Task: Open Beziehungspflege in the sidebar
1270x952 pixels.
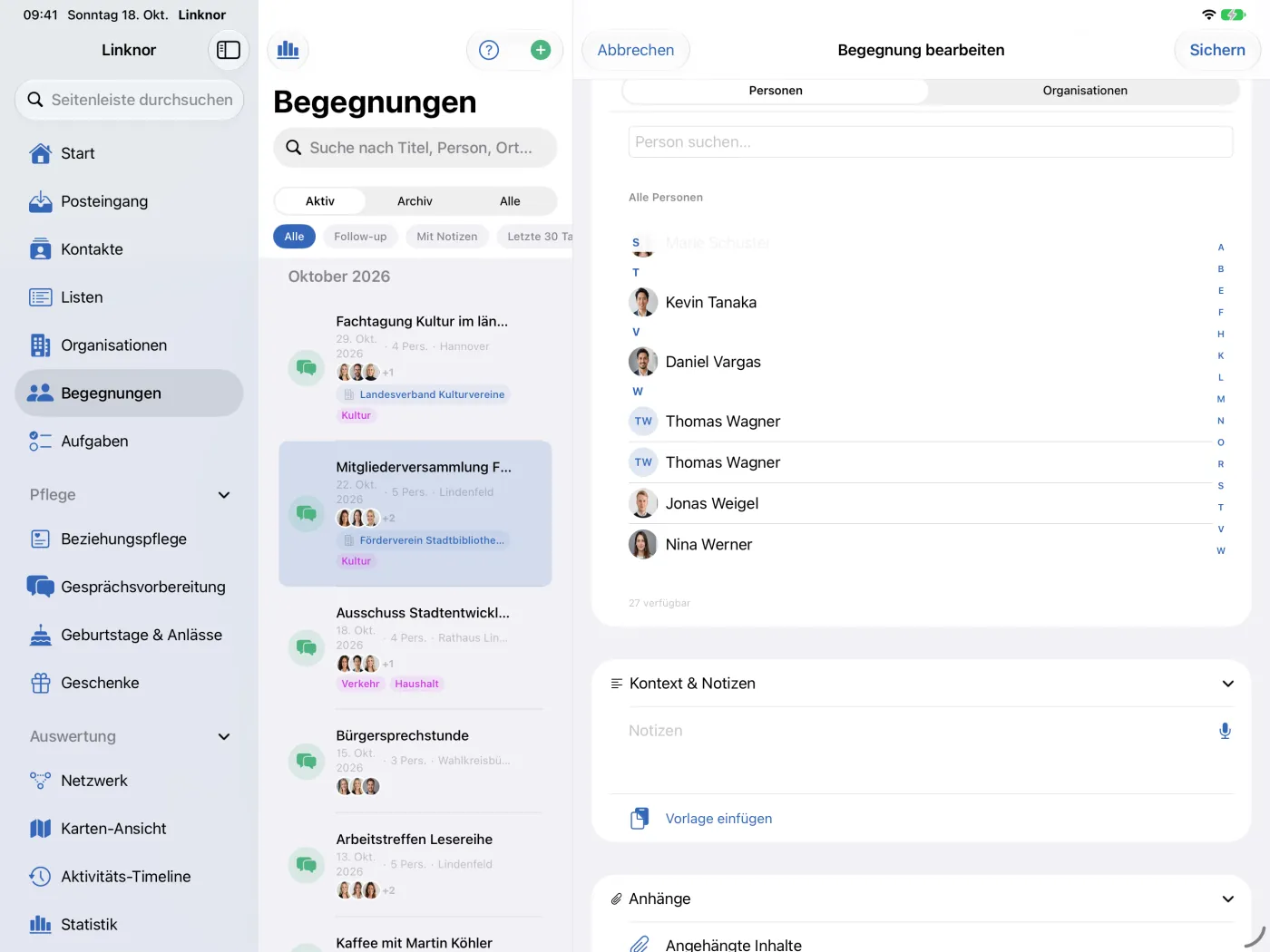Action: [129, 539]
